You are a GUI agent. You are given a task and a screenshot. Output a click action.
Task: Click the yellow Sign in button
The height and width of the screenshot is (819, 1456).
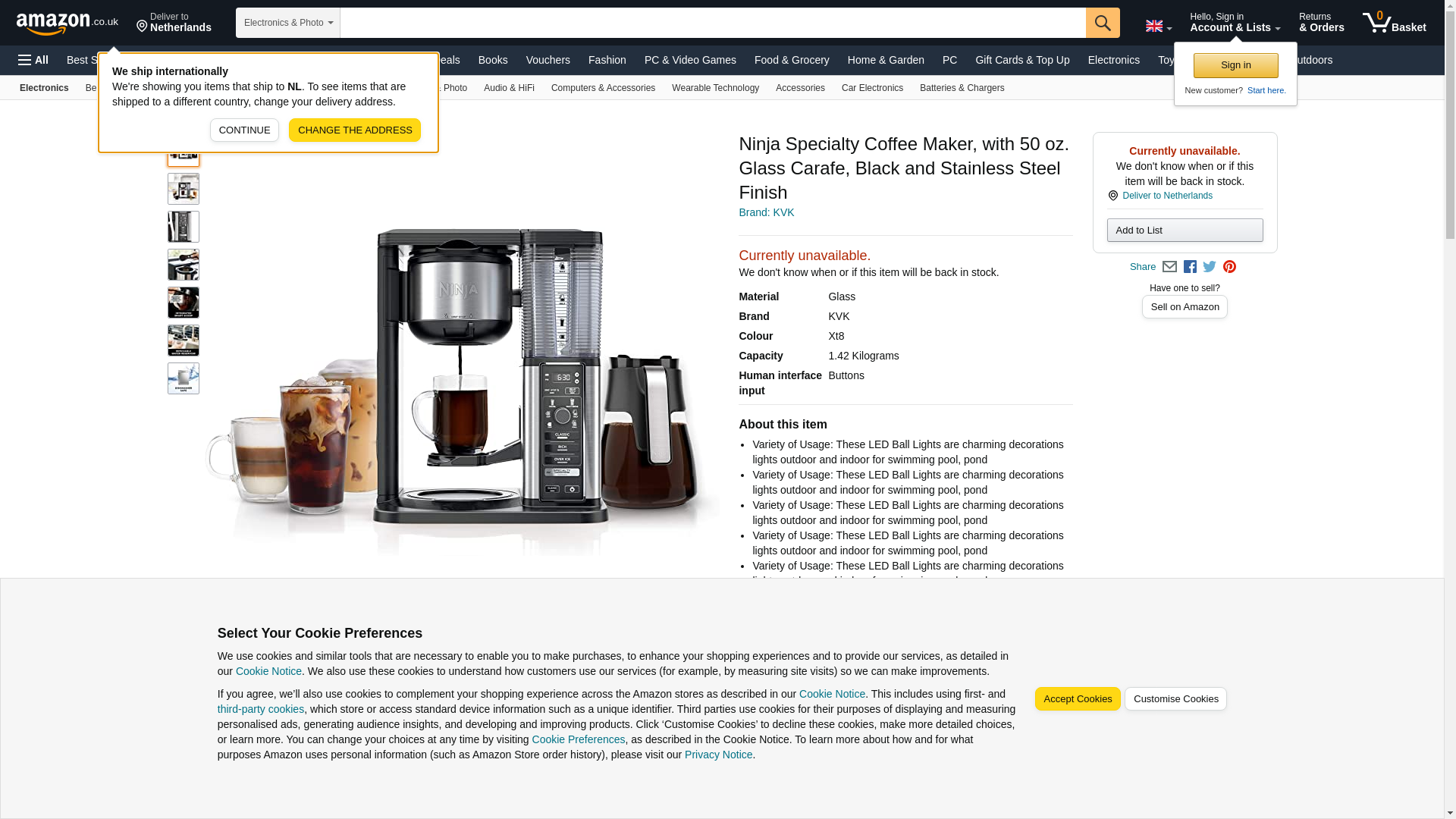(1235, 65)
